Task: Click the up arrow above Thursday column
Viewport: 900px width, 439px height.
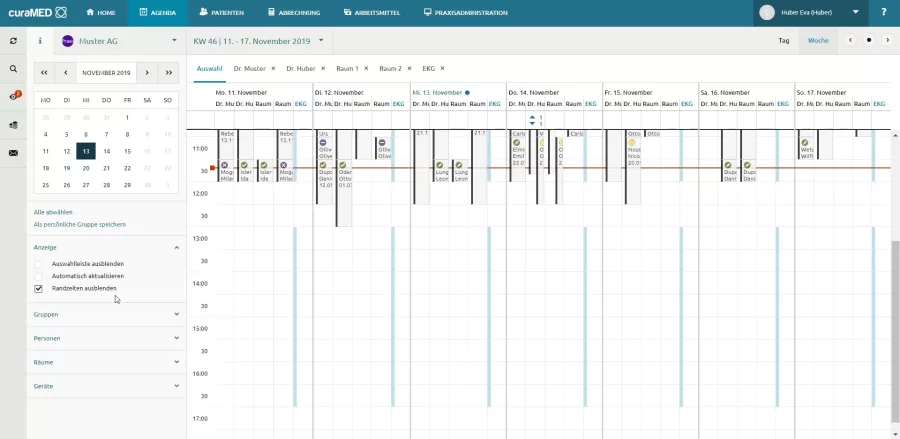Action: coord(532,118)
